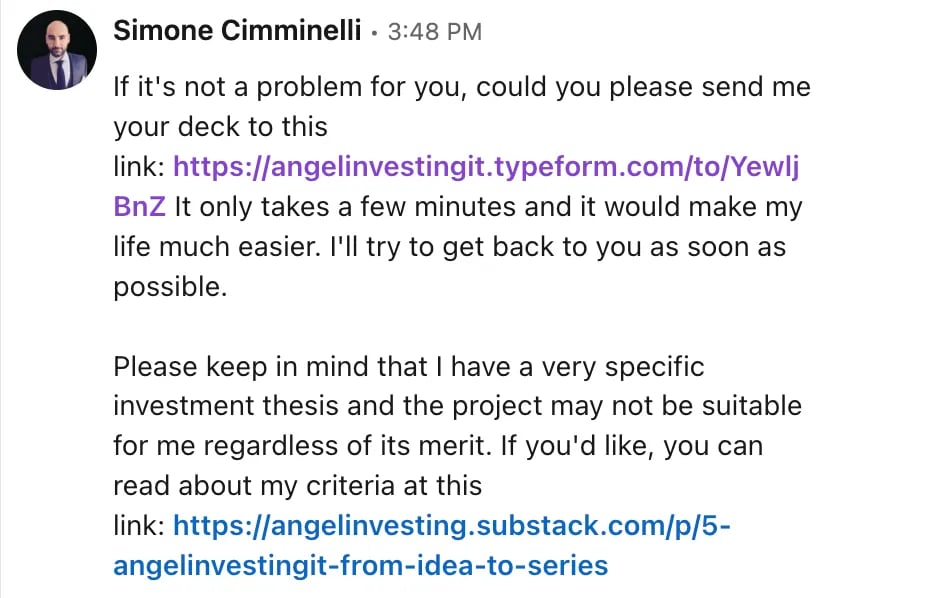Screen dimensions: 926x598
Task: Click "link:" label before the typeform URL
Action: (139, 168)
